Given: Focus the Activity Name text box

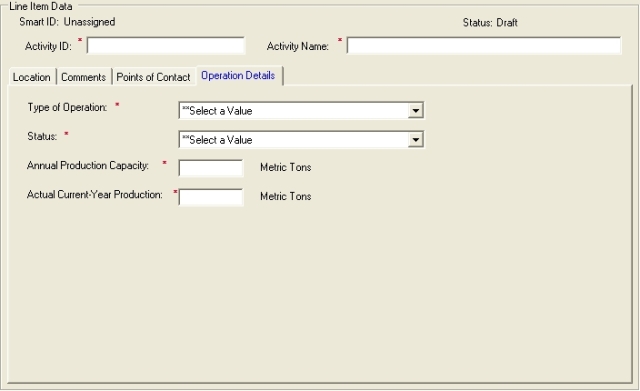Looking at the screenshot, I should pyautogui.click(x=484, y=46).
